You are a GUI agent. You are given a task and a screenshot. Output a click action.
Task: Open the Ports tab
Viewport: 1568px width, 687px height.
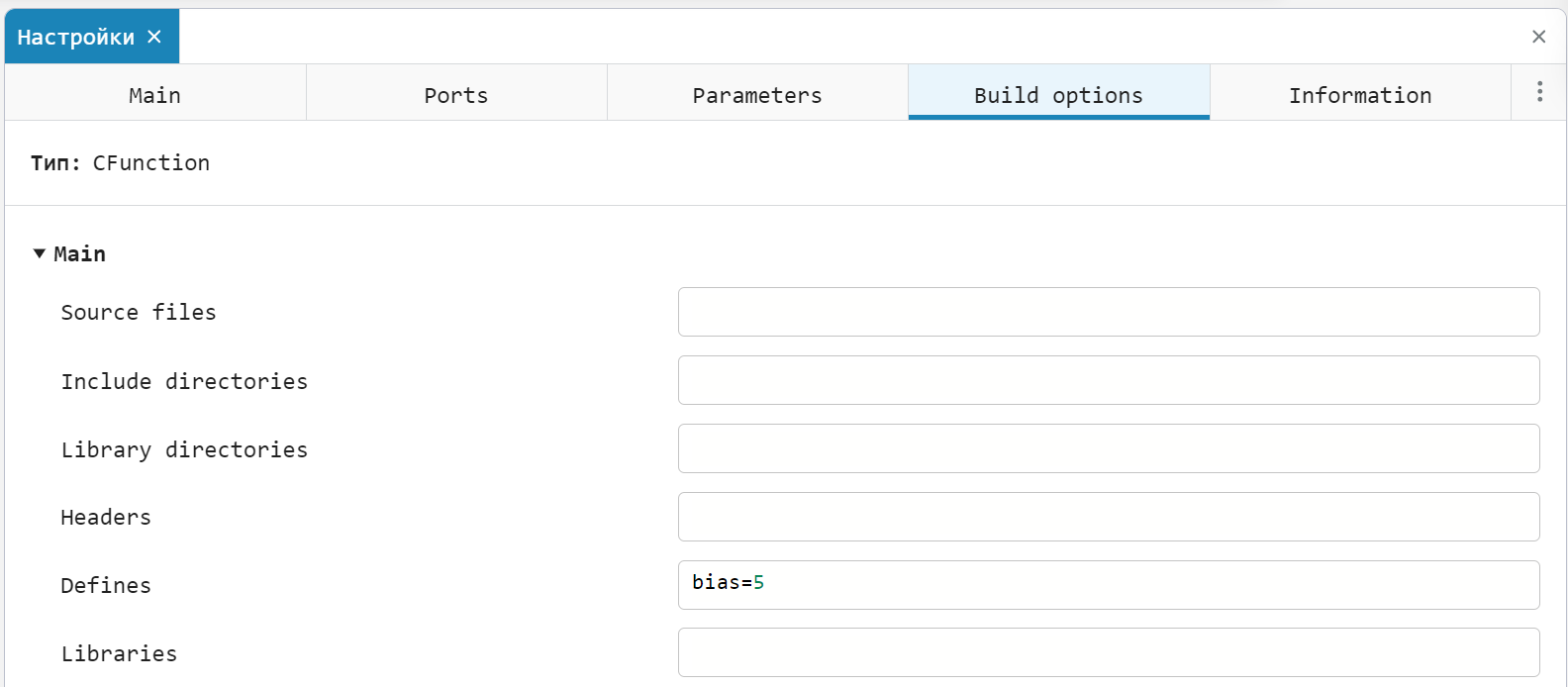coord(456,95)
